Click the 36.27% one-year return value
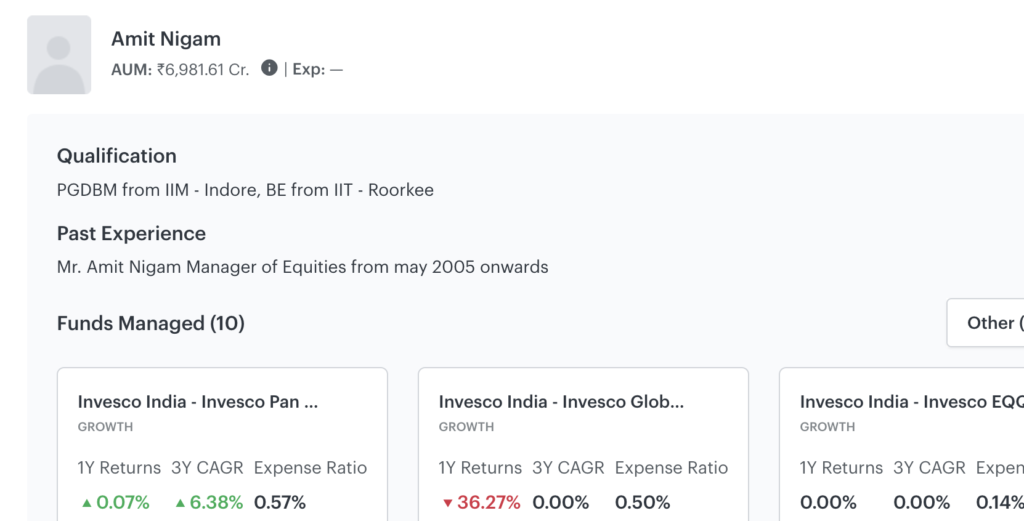 [x=488, y=502]
